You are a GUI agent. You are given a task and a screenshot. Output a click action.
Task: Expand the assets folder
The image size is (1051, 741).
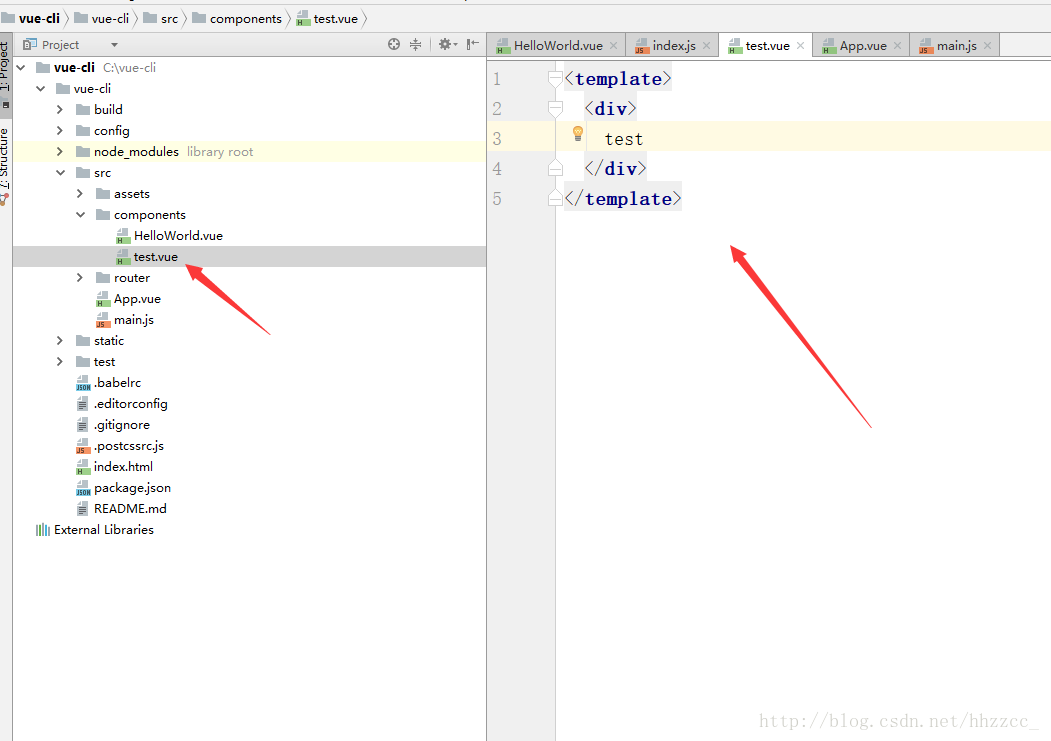click(x=80, y=194)
